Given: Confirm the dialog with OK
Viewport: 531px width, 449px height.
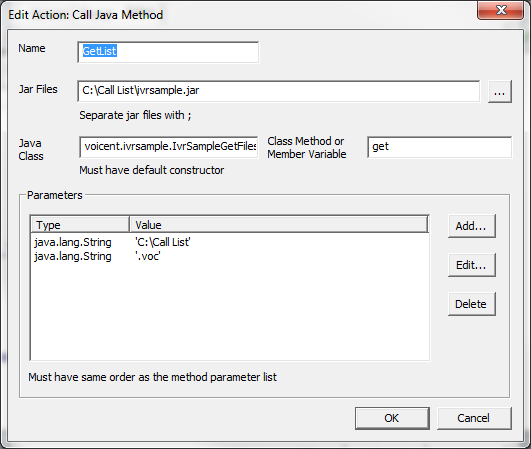Looking at the screenshot, I should [x=392, y=418].
